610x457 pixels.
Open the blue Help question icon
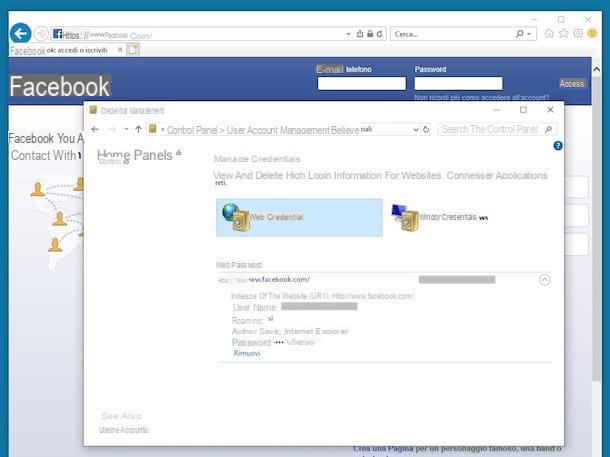point(558,146)
